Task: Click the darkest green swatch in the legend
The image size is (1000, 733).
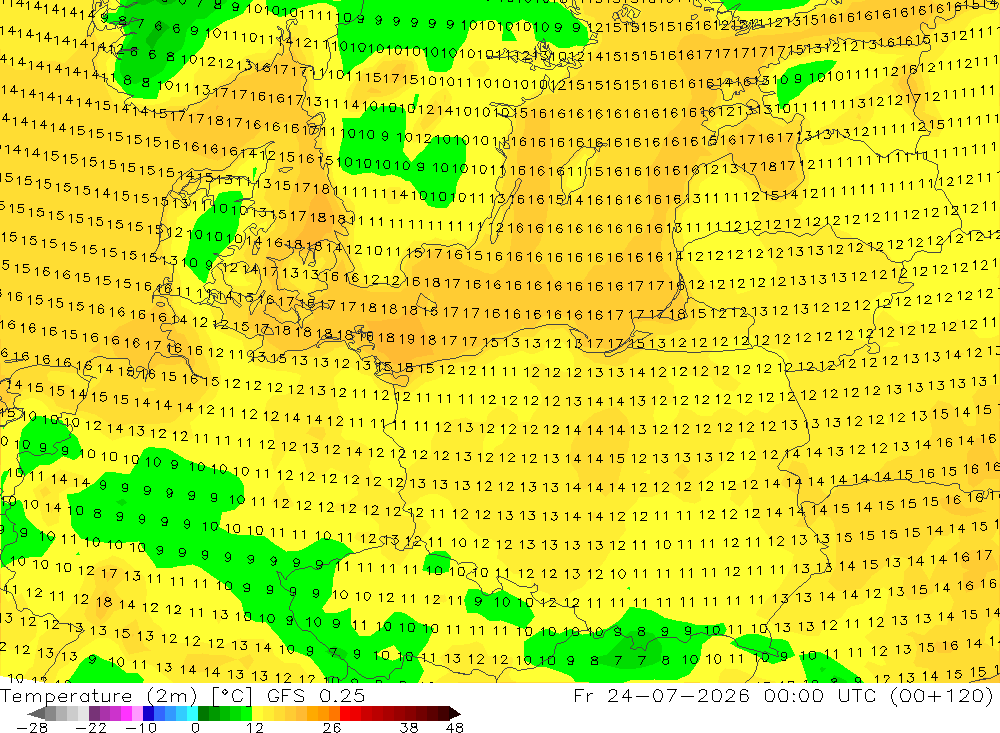Action: coord(203,713)
